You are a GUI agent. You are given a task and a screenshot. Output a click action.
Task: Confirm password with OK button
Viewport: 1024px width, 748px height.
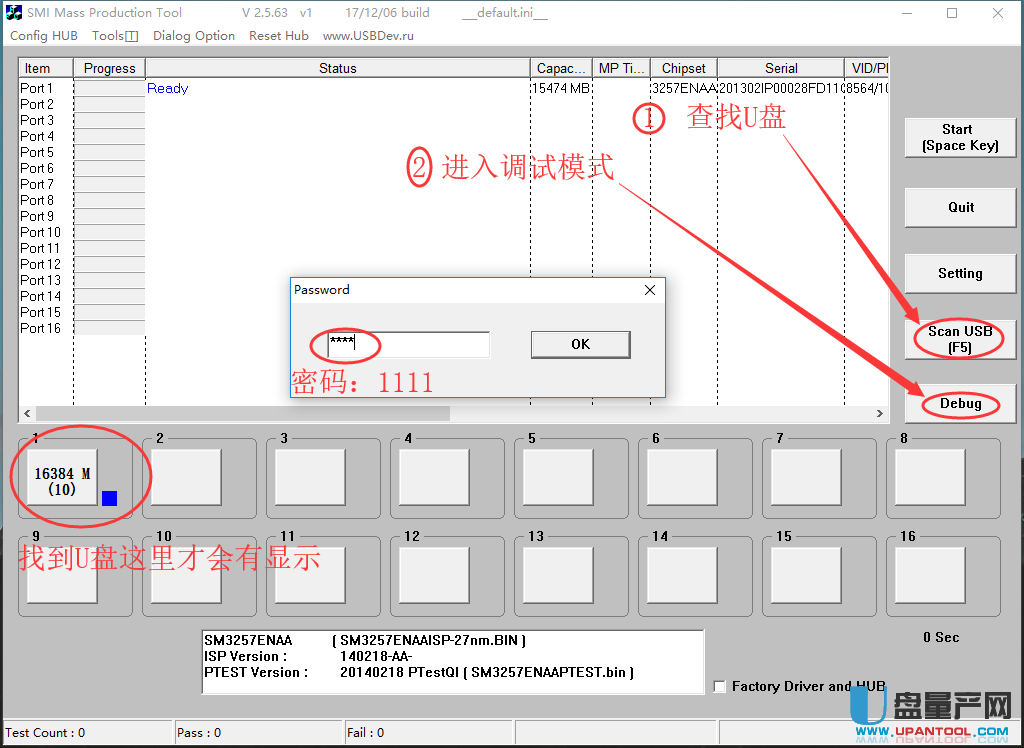pos(580,344)
